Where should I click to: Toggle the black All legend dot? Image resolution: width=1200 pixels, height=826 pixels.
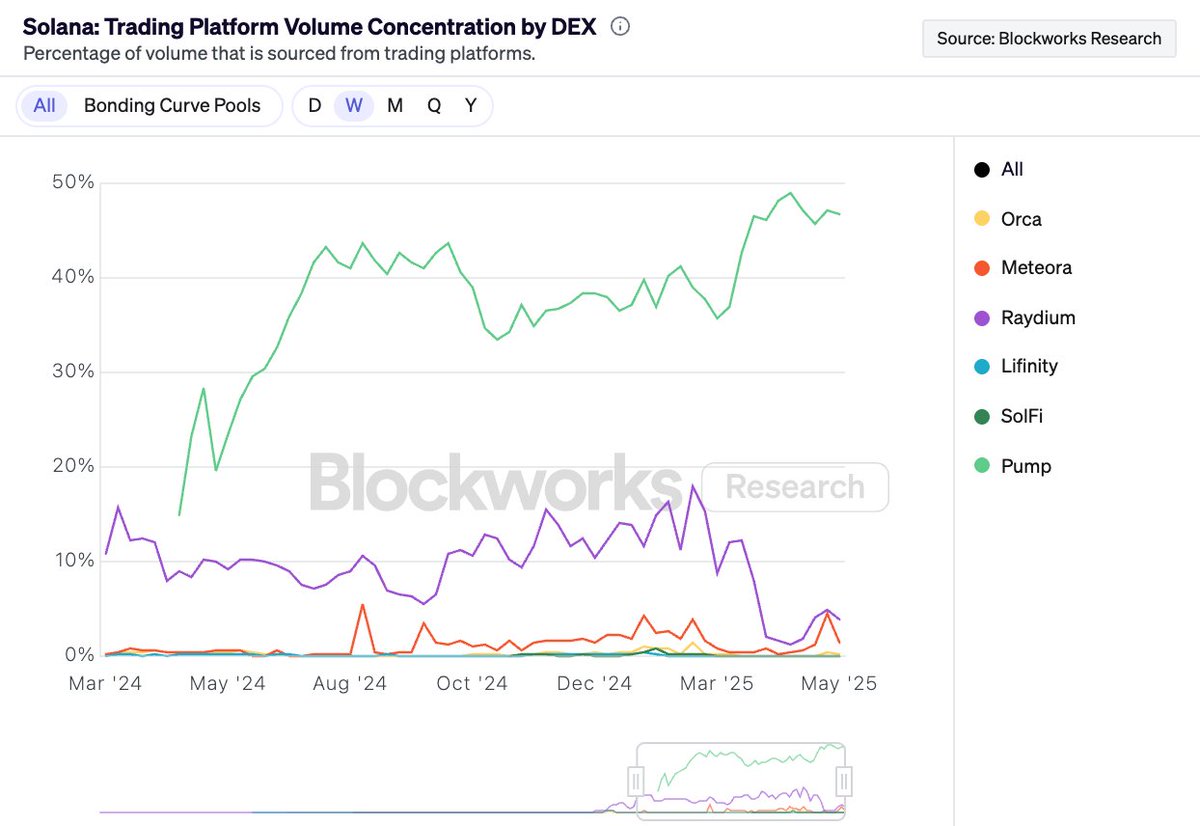982,170
